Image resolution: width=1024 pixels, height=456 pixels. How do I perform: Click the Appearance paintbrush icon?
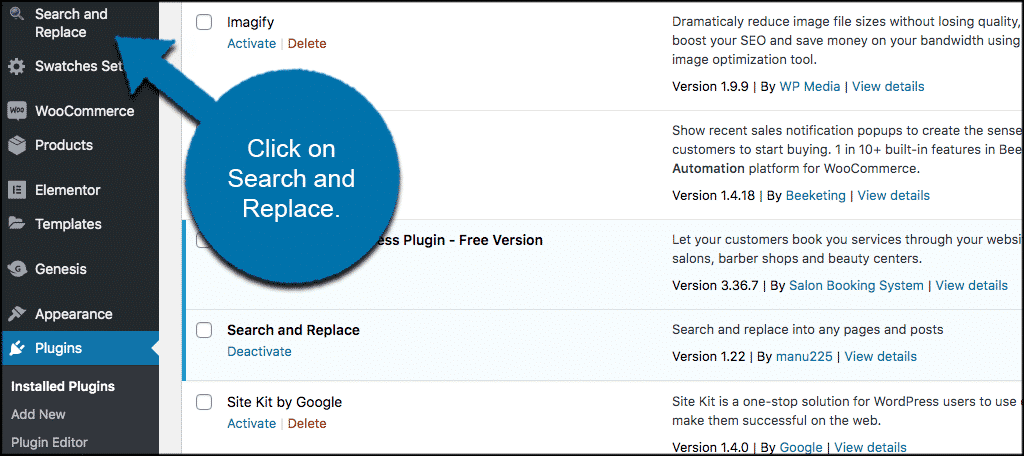click(x=17, y=314)
